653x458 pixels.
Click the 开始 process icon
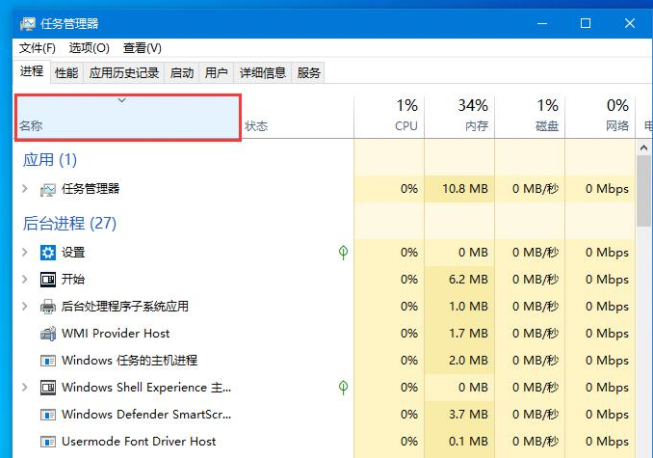(x=48, y=280)
